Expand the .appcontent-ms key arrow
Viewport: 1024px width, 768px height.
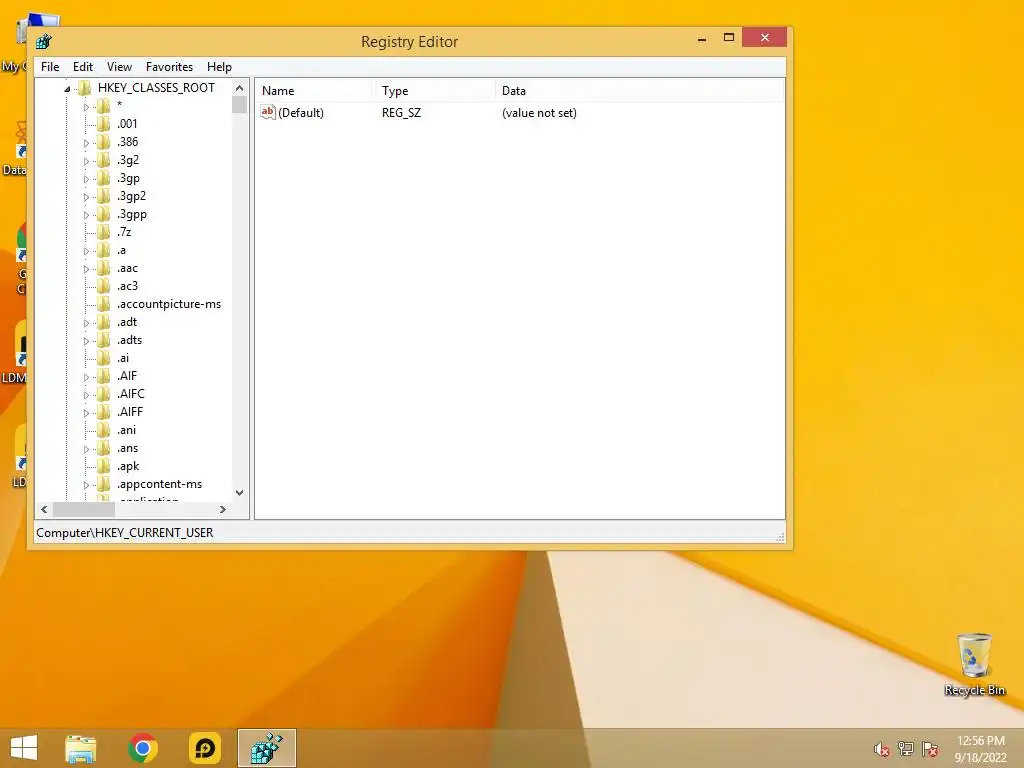click(x=86, y=485)
